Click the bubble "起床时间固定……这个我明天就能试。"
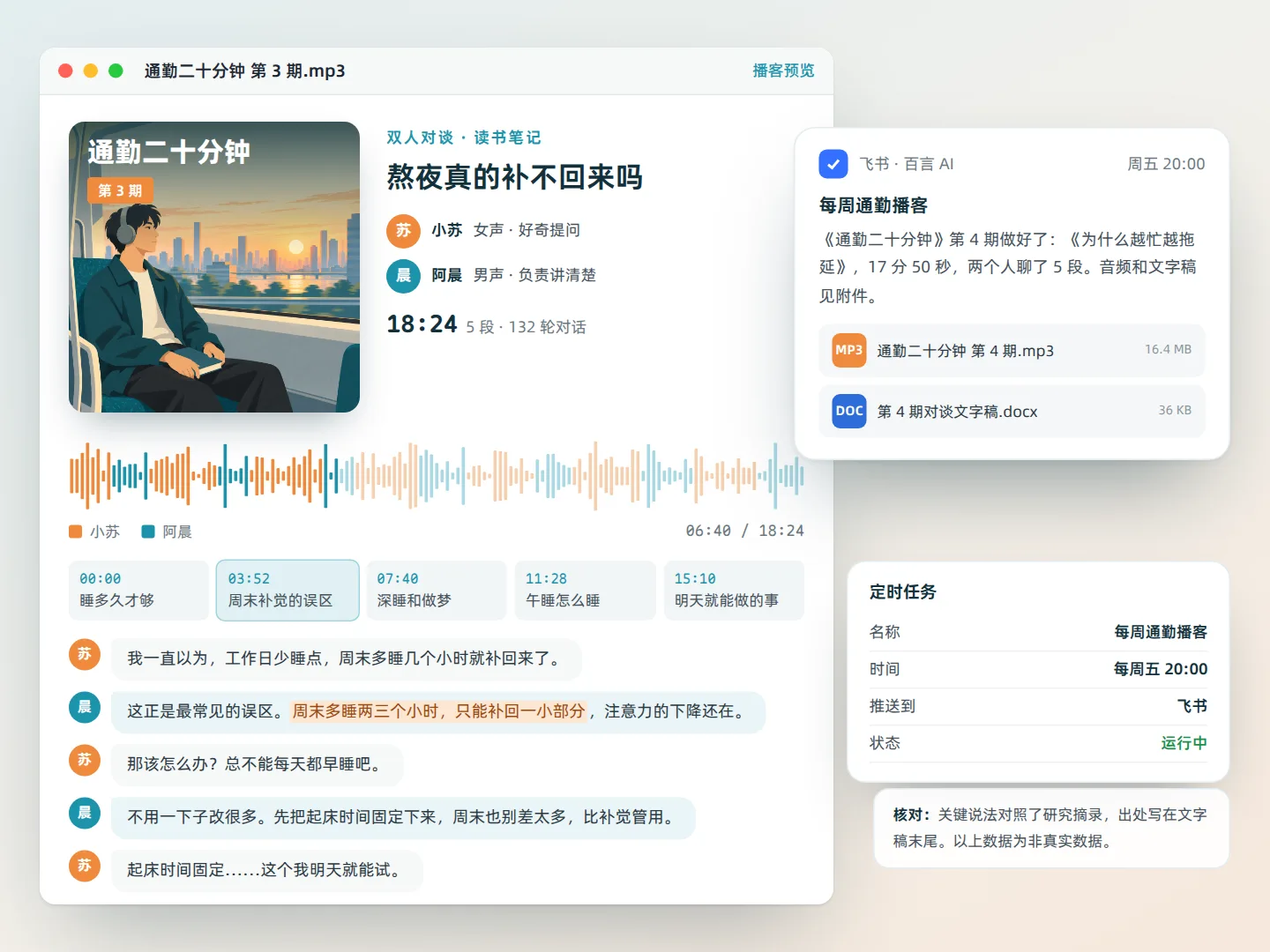Screen dimensions: 1270x952 click(266, 870)
